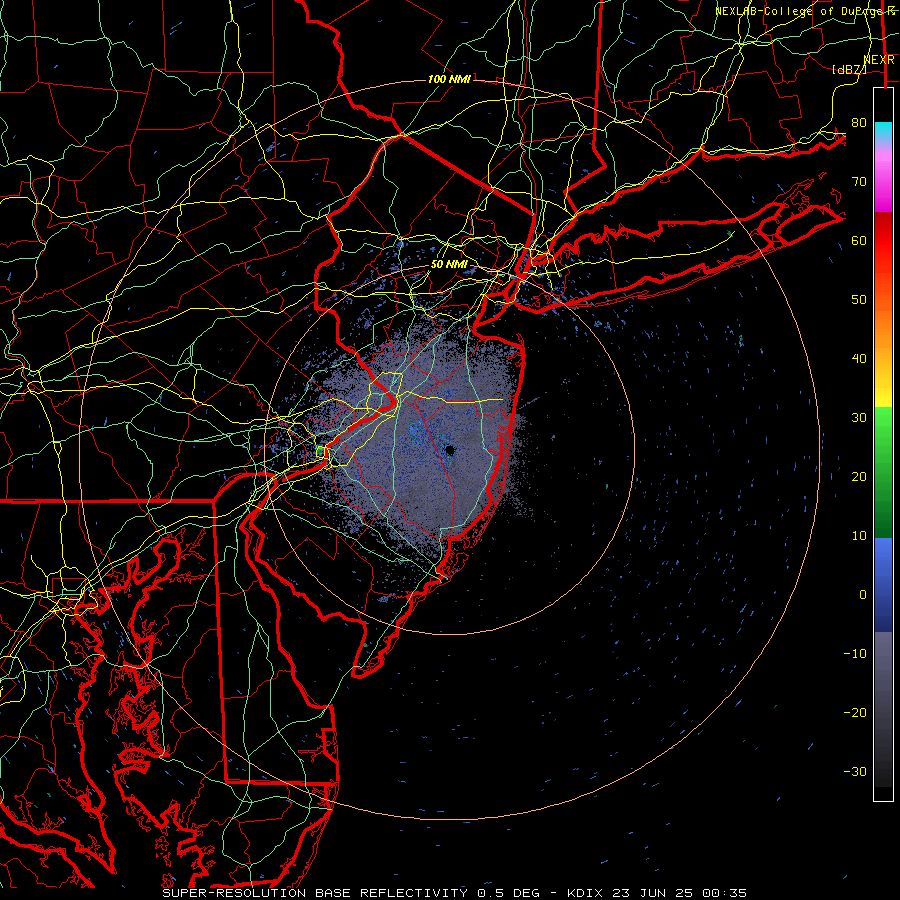Click the 10 dBZ scale label
This screenshot has height=900, width=900.
(859, 536)
